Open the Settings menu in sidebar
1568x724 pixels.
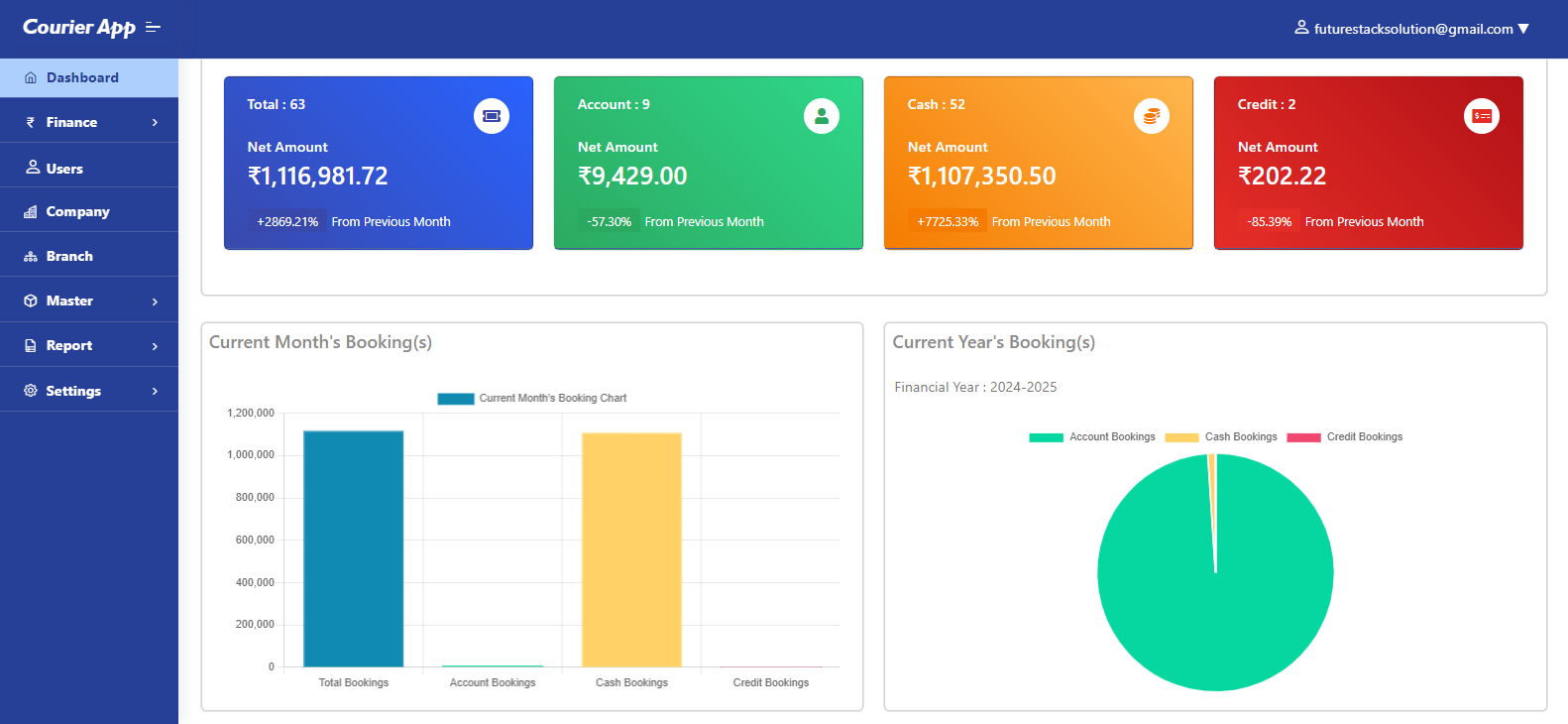pyautogui.click(x=73, y=391)
